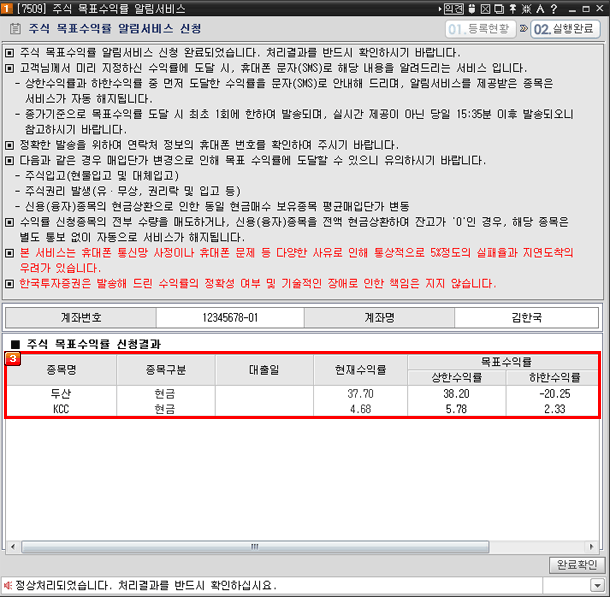Click the 상한수익률 column header
610x597 pixels.
click(x=457, y=377)
